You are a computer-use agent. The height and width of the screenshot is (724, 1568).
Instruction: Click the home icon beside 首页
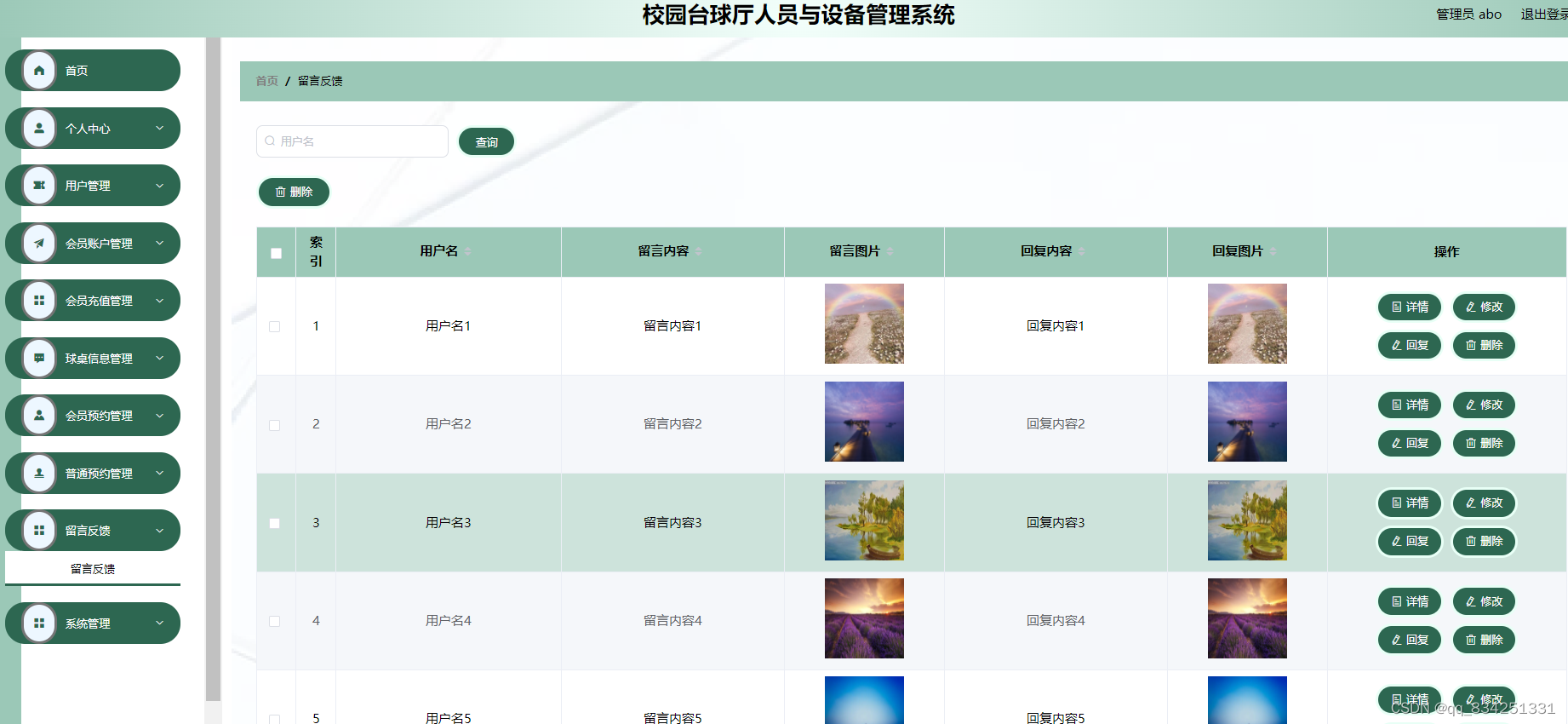(x=39, y=71)
